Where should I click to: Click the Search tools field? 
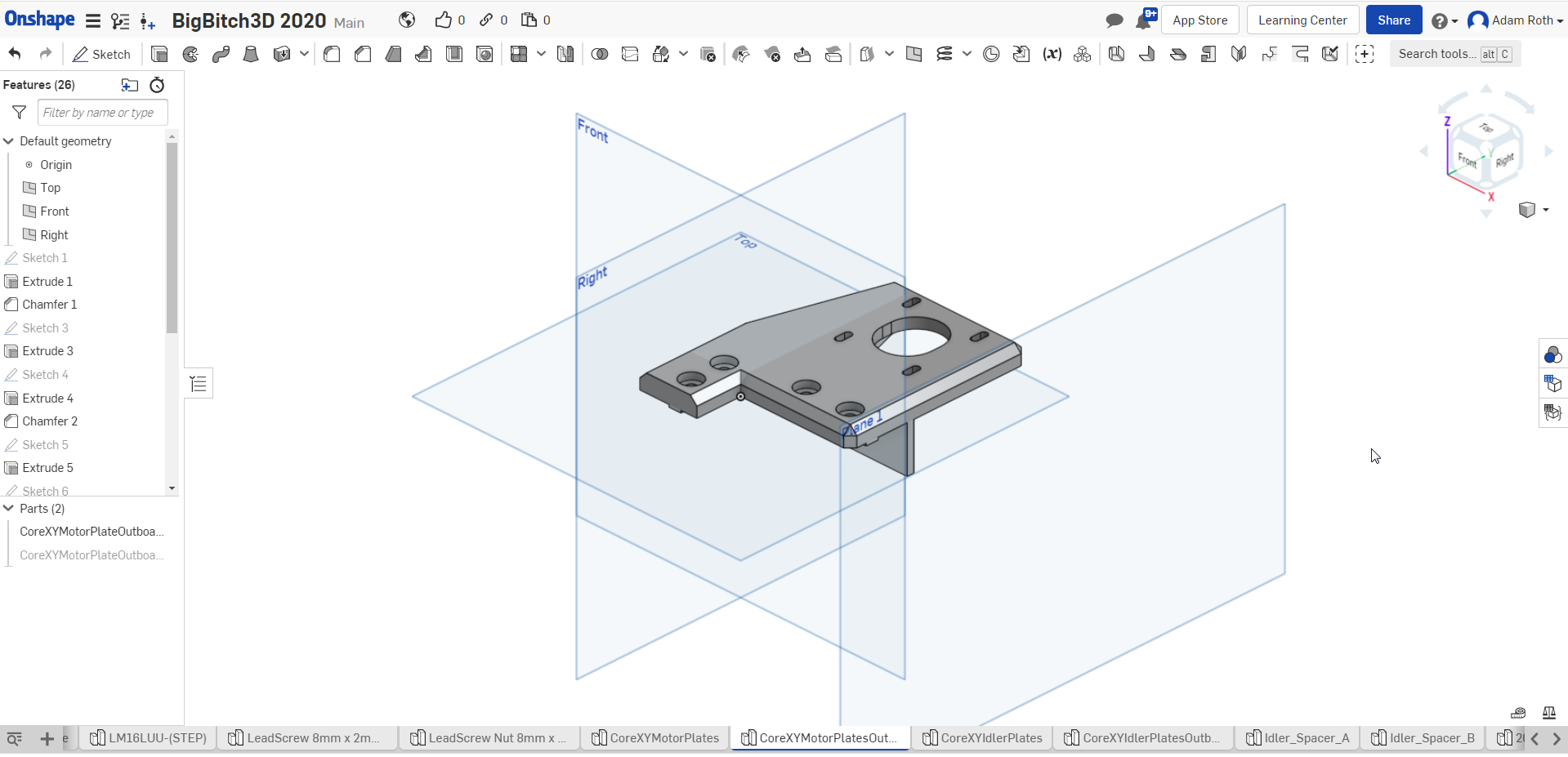point(1455,54)
